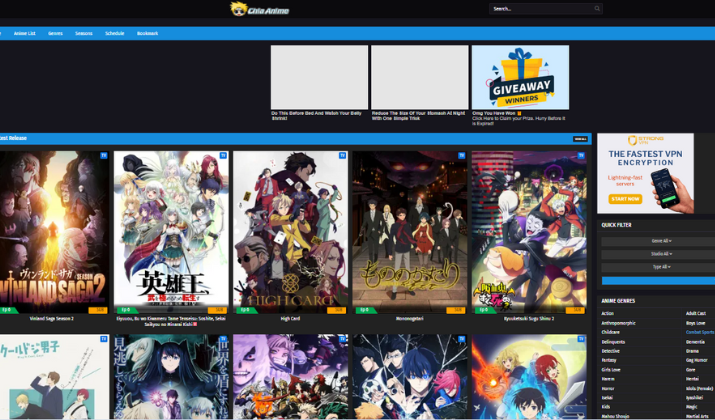Open the Vinland Saga Season 2 poster

click(x=54, y=233)
